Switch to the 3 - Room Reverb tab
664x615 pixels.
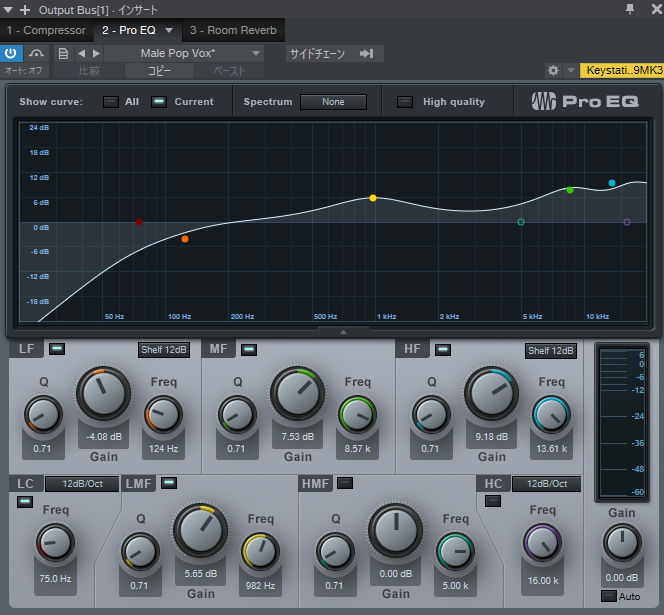click(233, 30)
